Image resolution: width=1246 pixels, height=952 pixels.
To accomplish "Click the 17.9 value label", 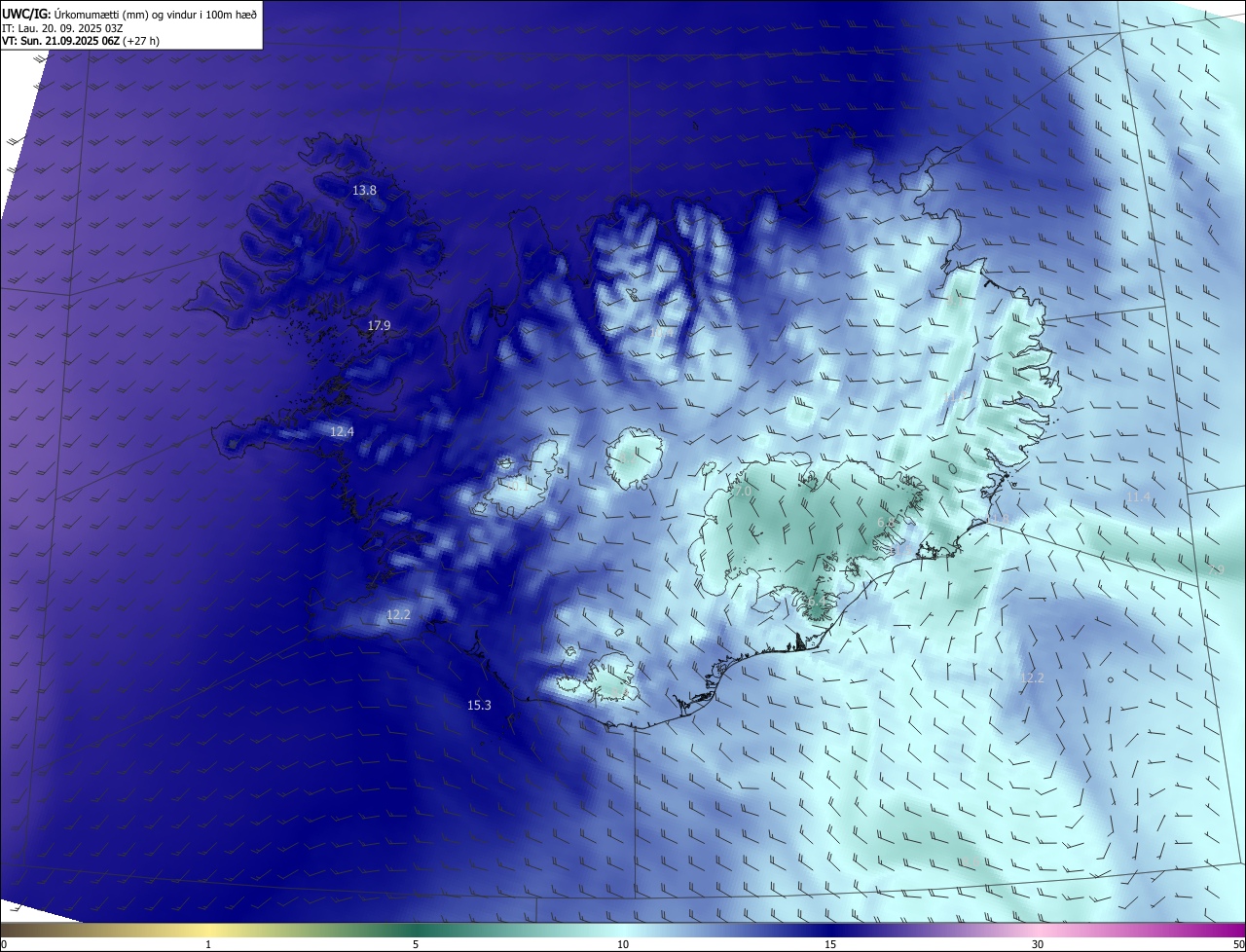I will (x=379, y=325).
